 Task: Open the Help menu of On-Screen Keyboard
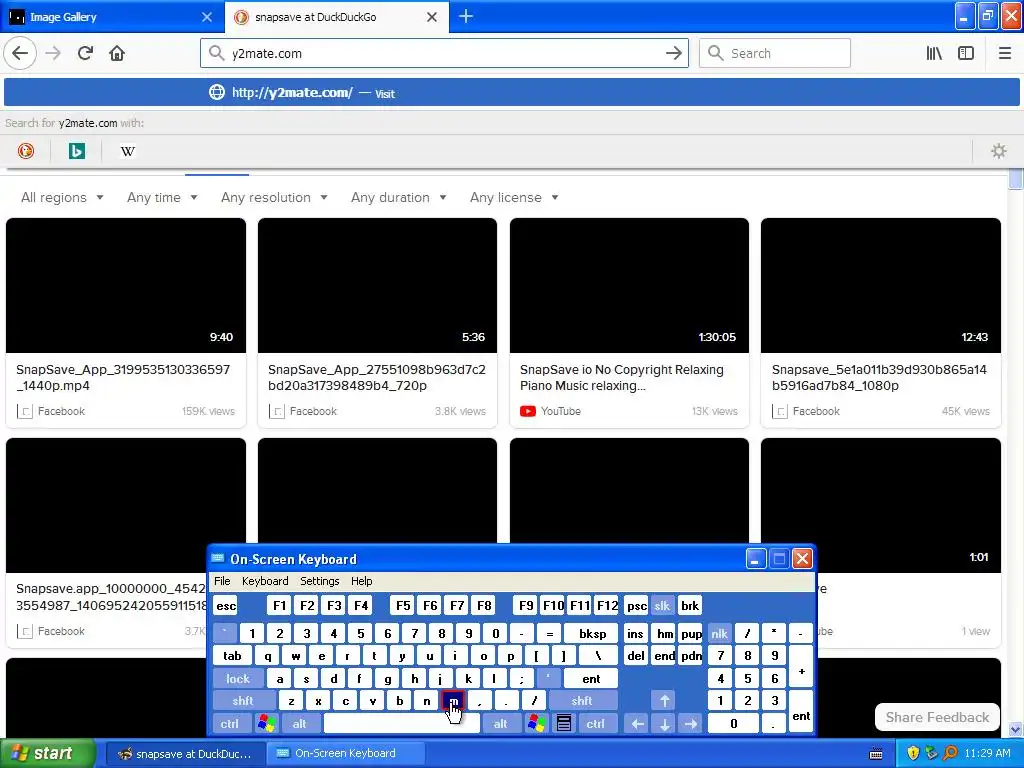pyautogui.click(x=361, y=581)
